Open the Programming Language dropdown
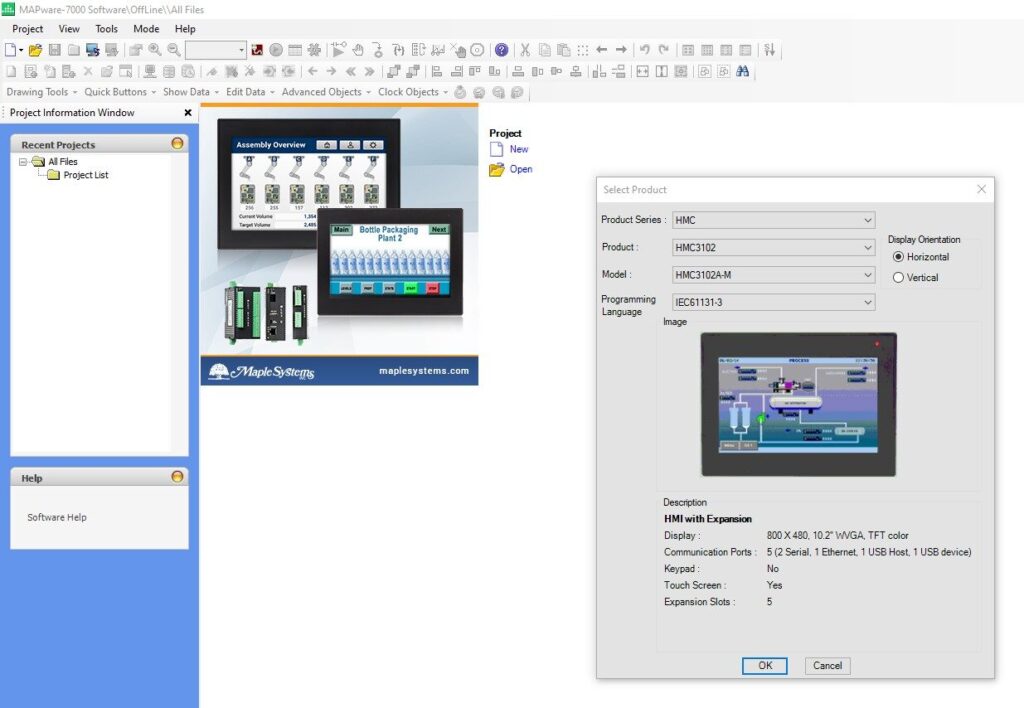This screenshot has width=1024, height=708. [x=773, y=302]
